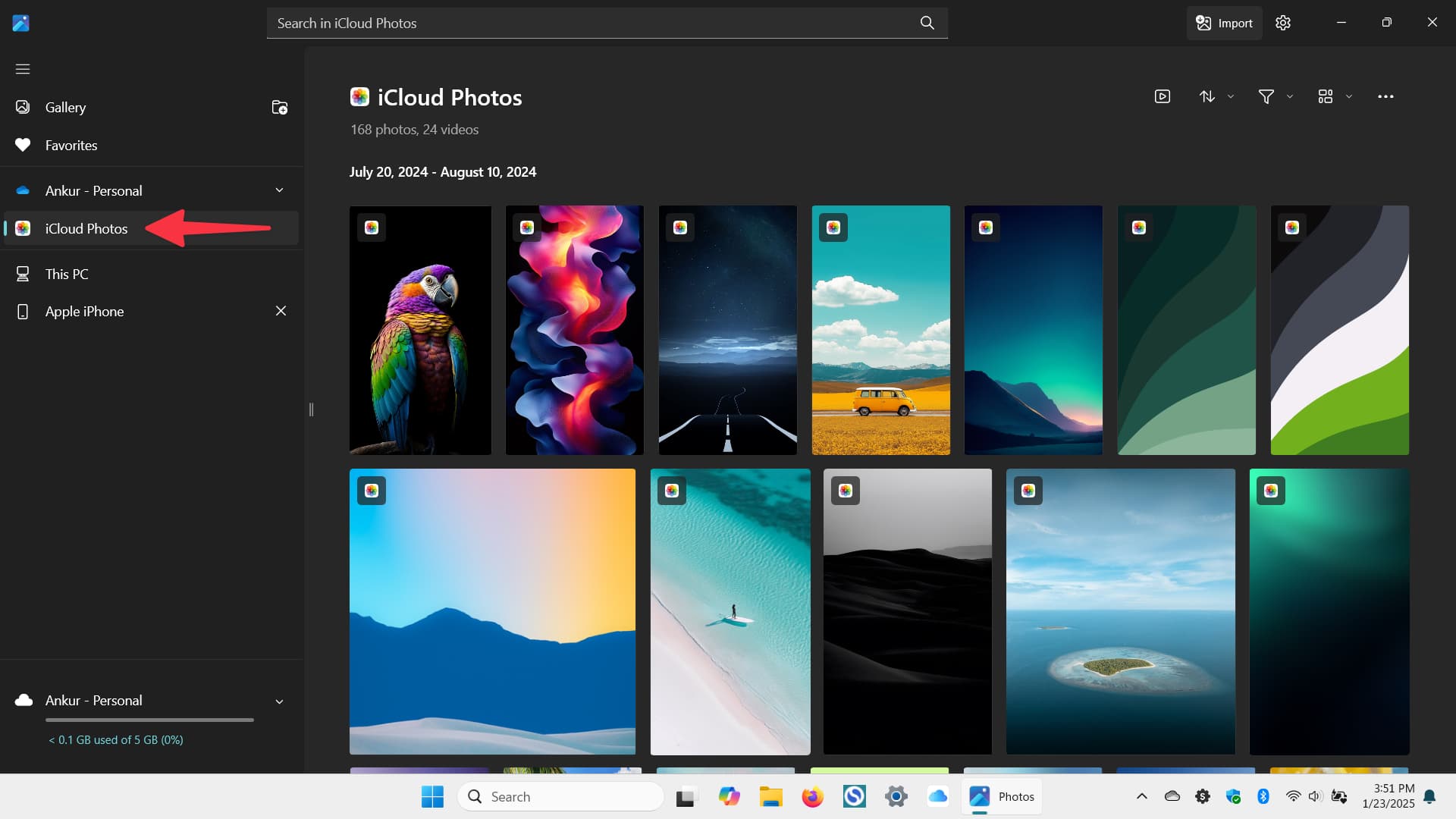This screenshot has width=1456, height=819.
Task: Open the aurora mountain photo
Action: coord(1033,330)
